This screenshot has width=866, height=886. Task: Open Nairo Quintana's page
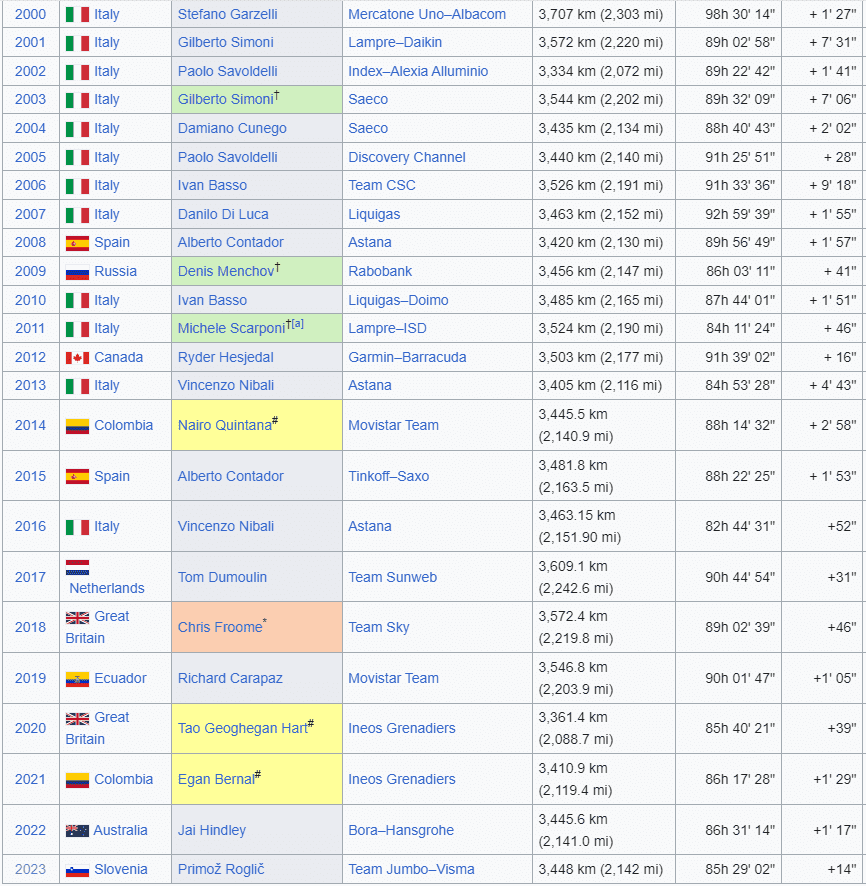click(225, 425)
